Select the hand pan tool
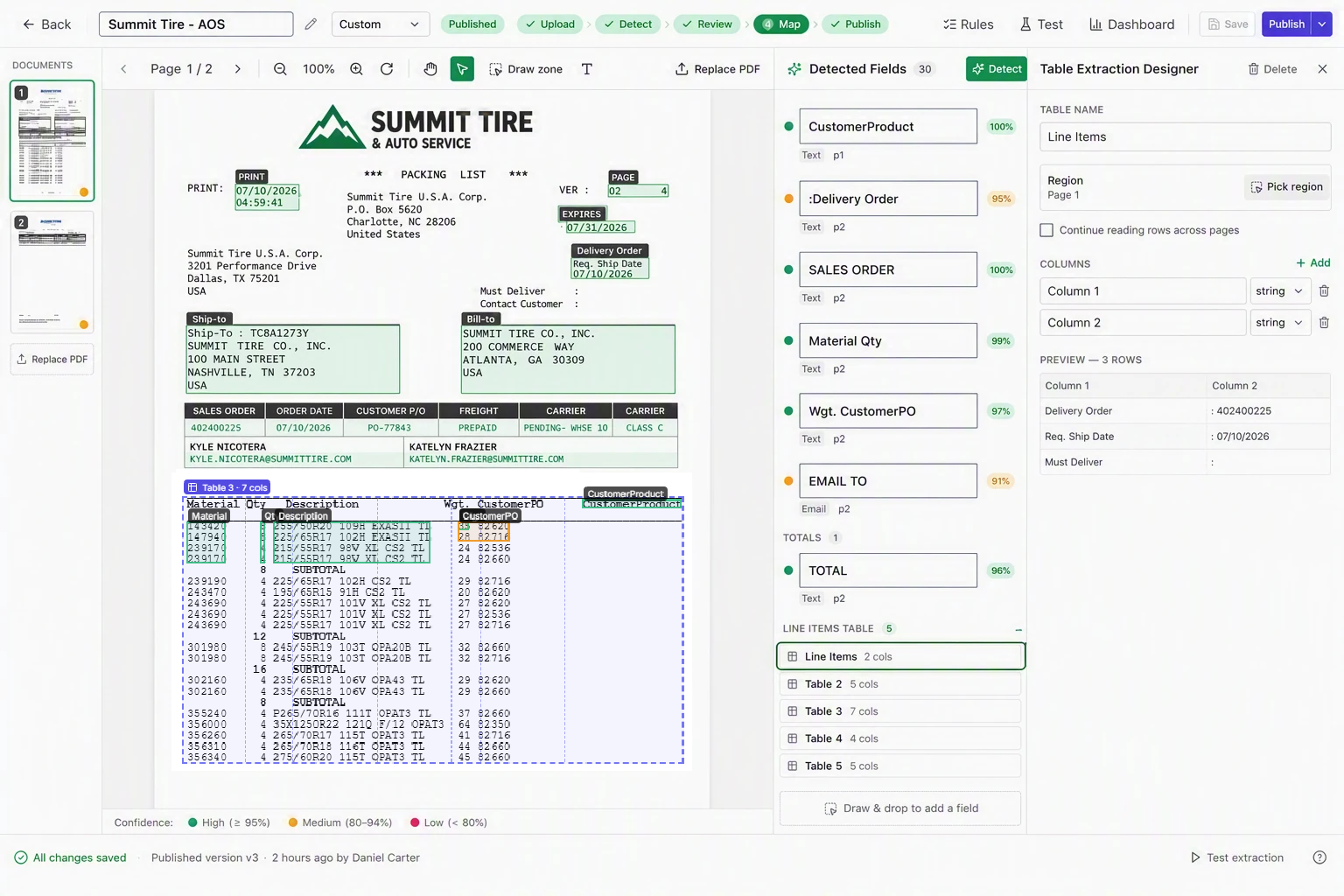The height and width of the screenshot is (896, 1344). click(x=430, y=69)
